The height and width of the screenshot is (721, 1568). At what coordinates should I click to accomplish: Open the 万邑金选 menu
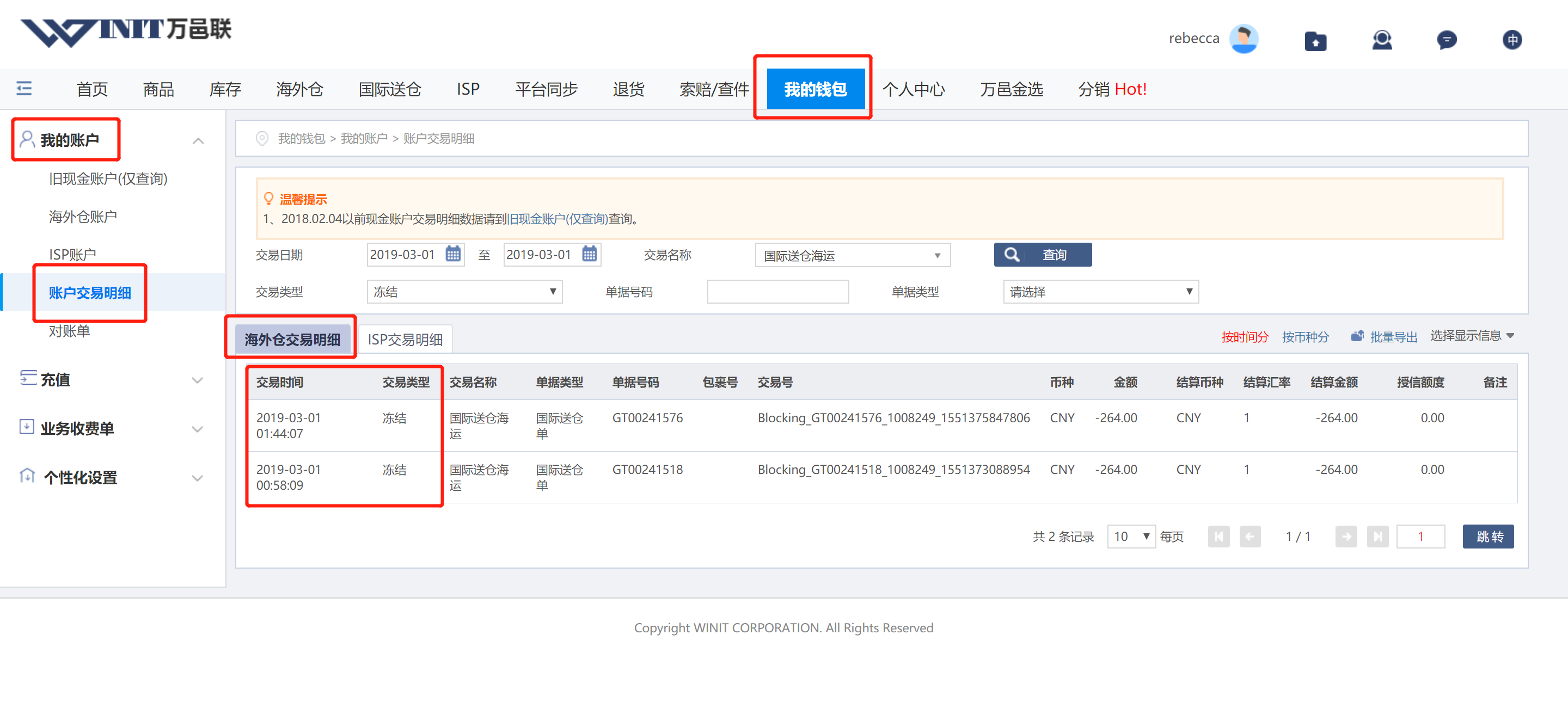[1011, 89]
